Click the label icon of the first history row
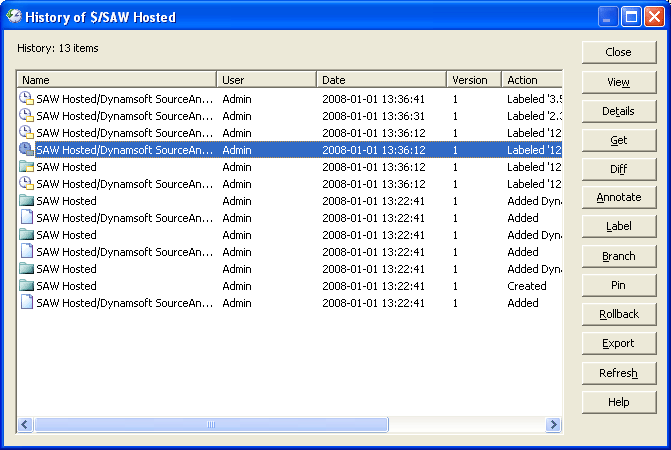This screenshot has height=450, width=671. [26, 99]
